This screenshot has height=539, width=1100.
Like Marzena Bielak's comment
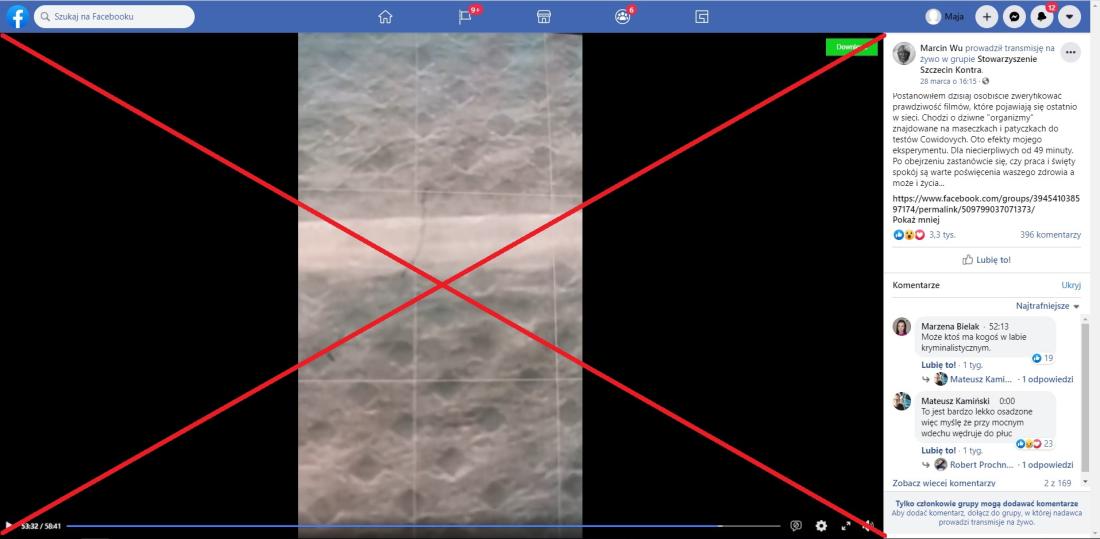939,365
